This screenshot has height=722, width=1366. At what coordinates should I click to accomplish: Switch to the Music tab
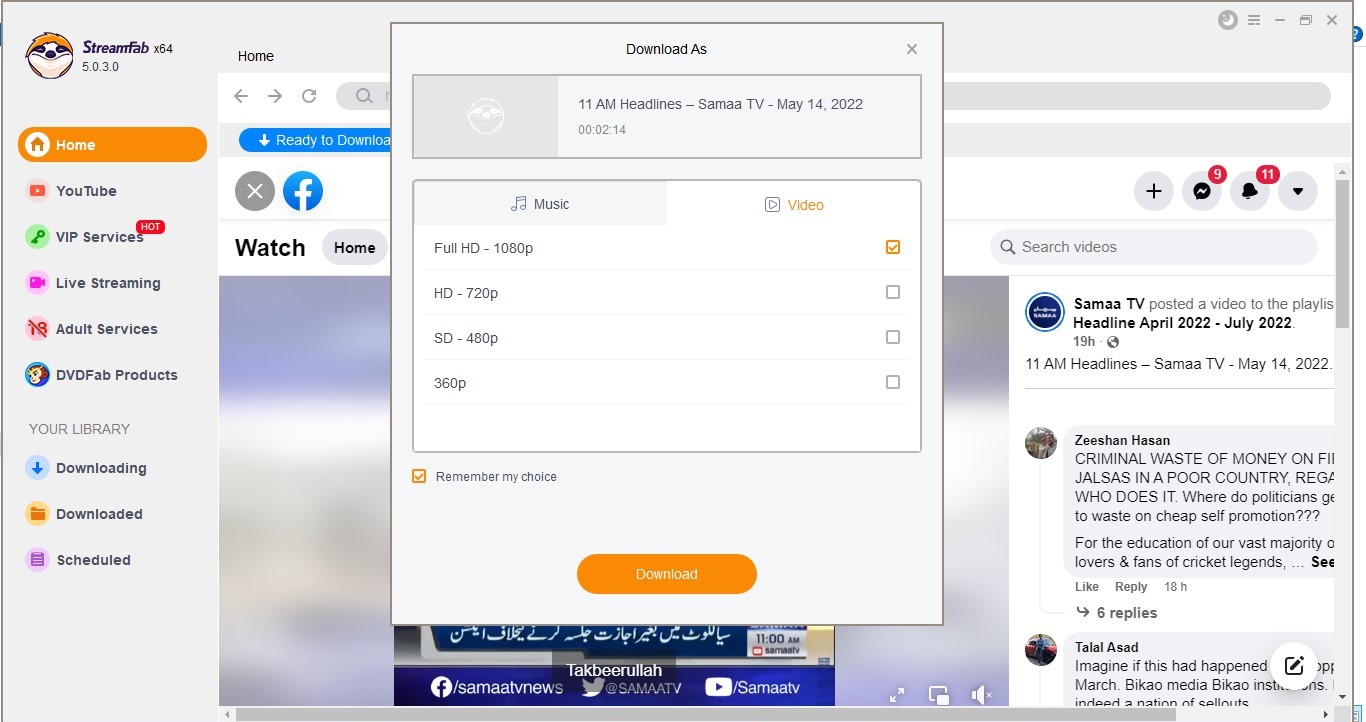point(540,204)
